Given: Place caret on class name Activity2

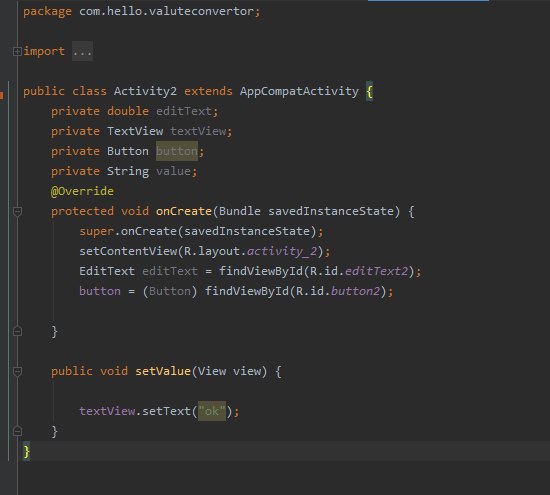Looking at the screenshot, I should click(x=145, y=91).
